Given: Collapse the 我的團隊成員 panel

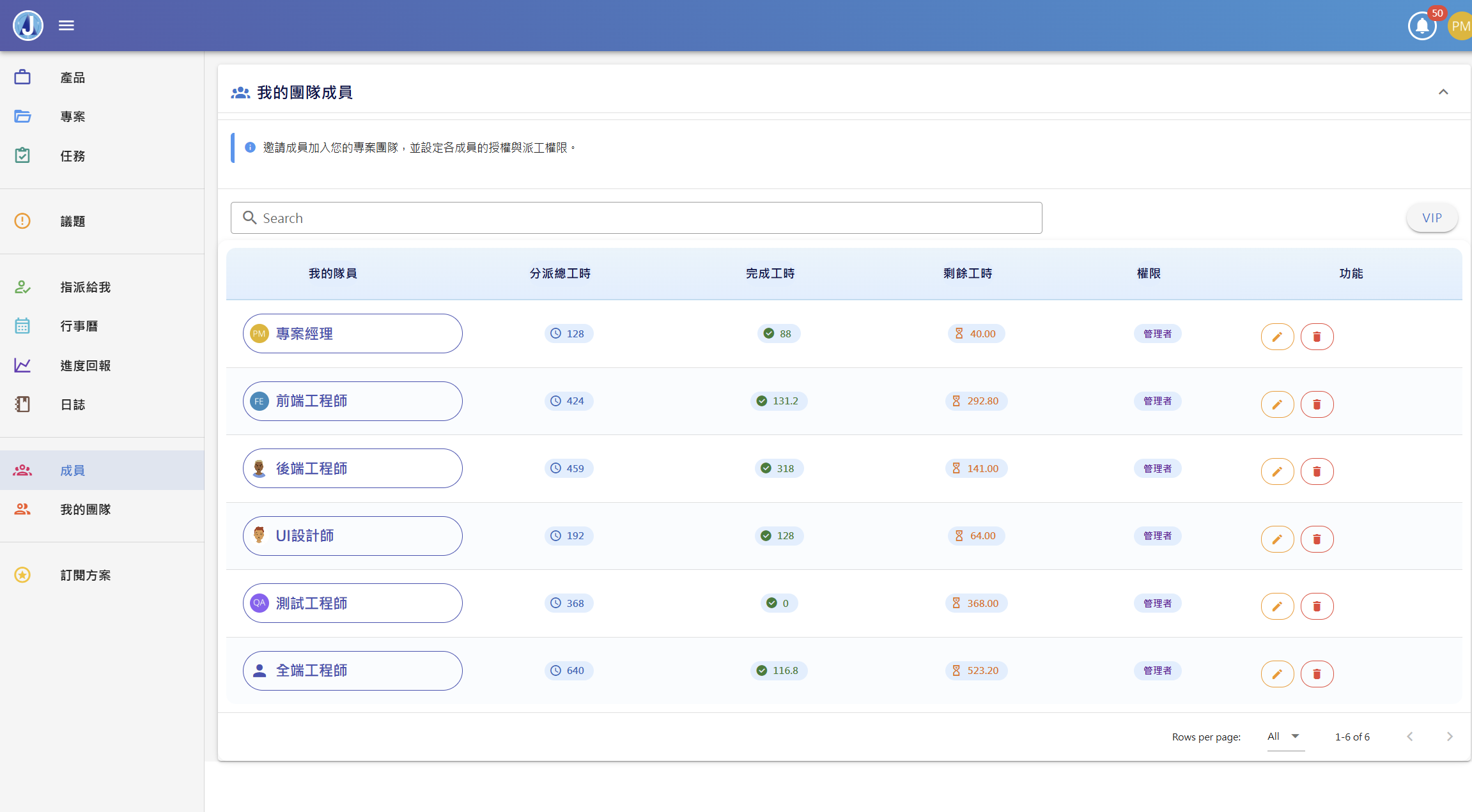Looking at the screenshot, I should tap(1443, 92).
